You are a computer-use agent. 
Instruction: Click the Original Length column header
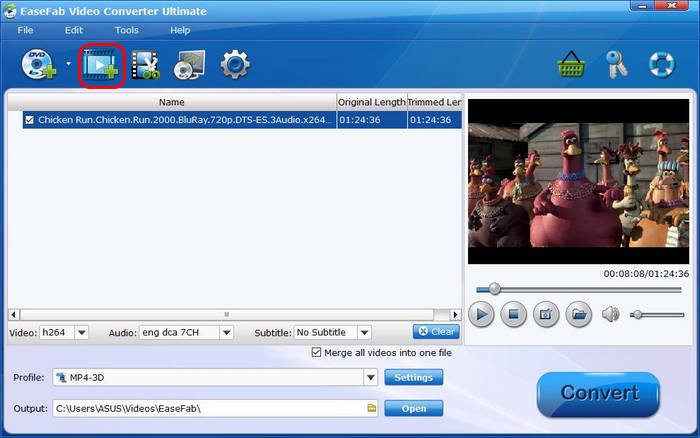click(x=371, y=102)
